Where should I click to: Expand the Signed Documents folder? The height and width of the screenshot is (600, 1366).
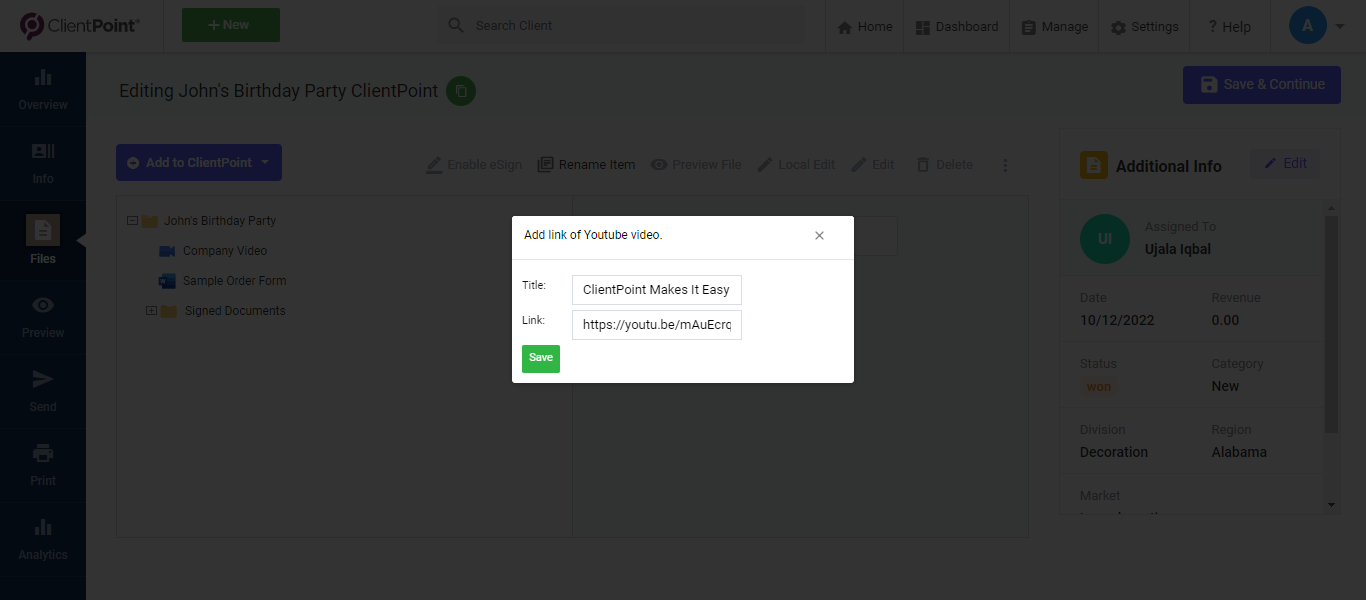[x=150, y=311]
